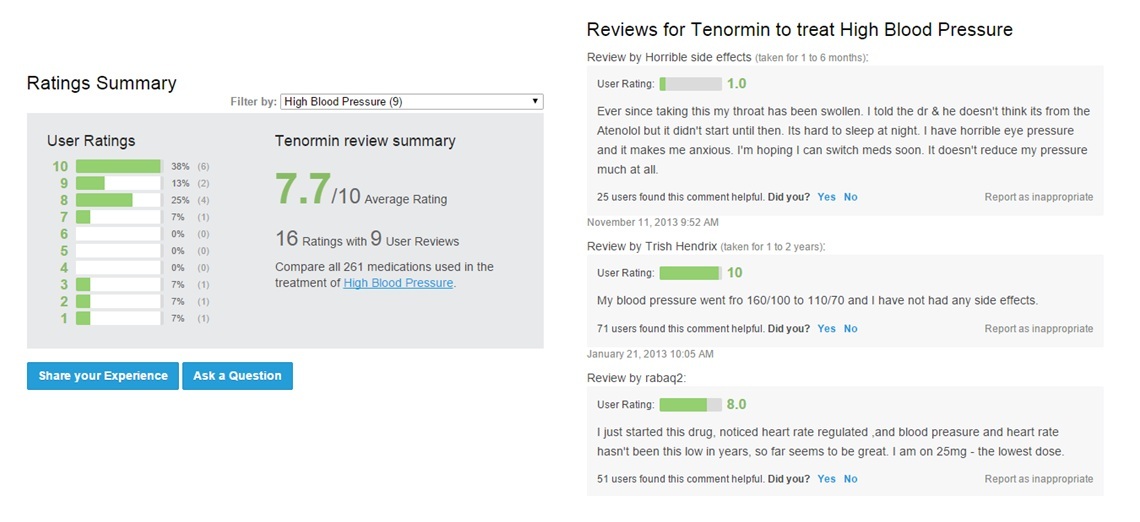
Task: Click No on Trish Hendrix review
Action: (850, 329)
